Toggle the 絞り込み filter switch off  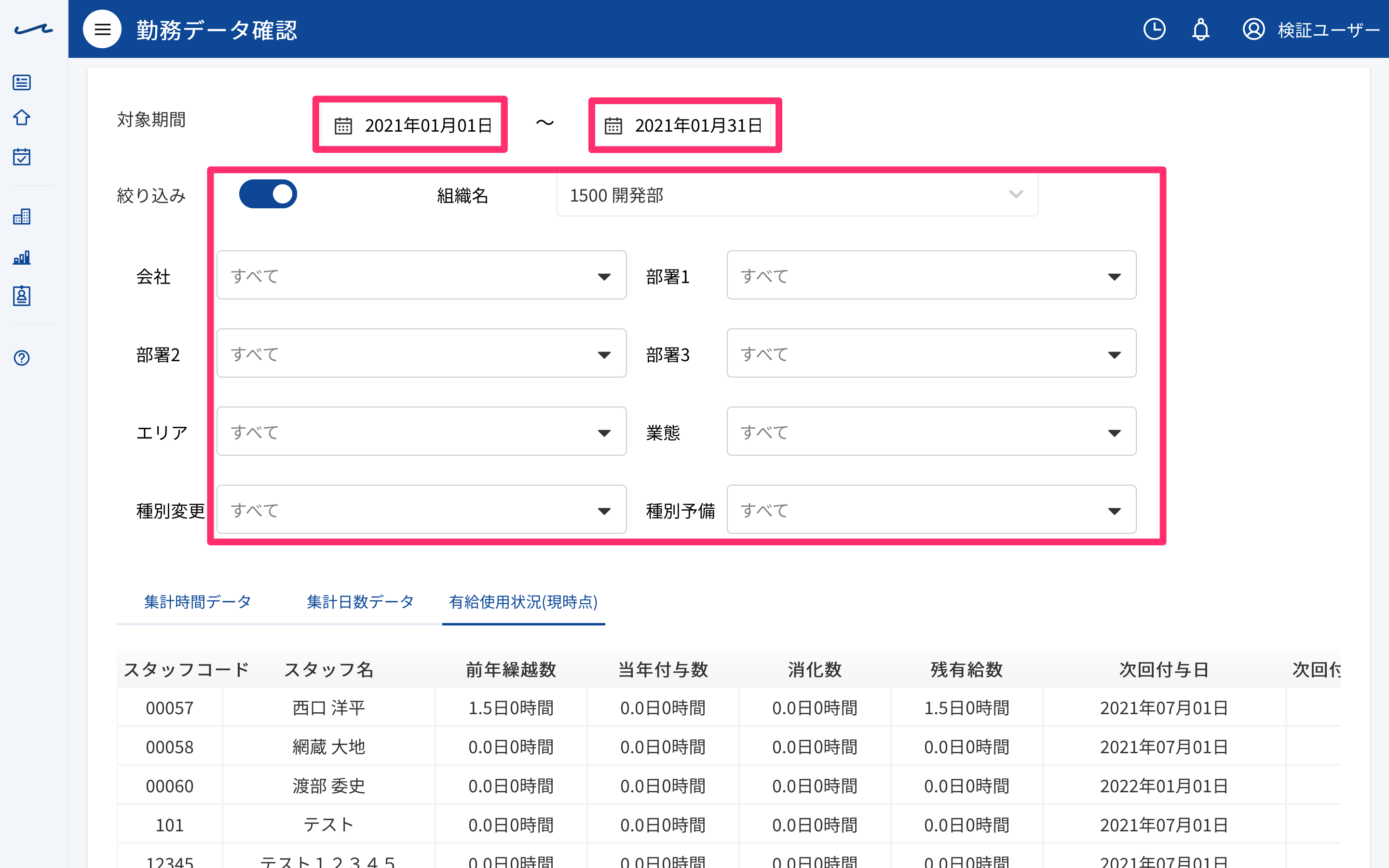pyautogui.click(x=268, y=194)
